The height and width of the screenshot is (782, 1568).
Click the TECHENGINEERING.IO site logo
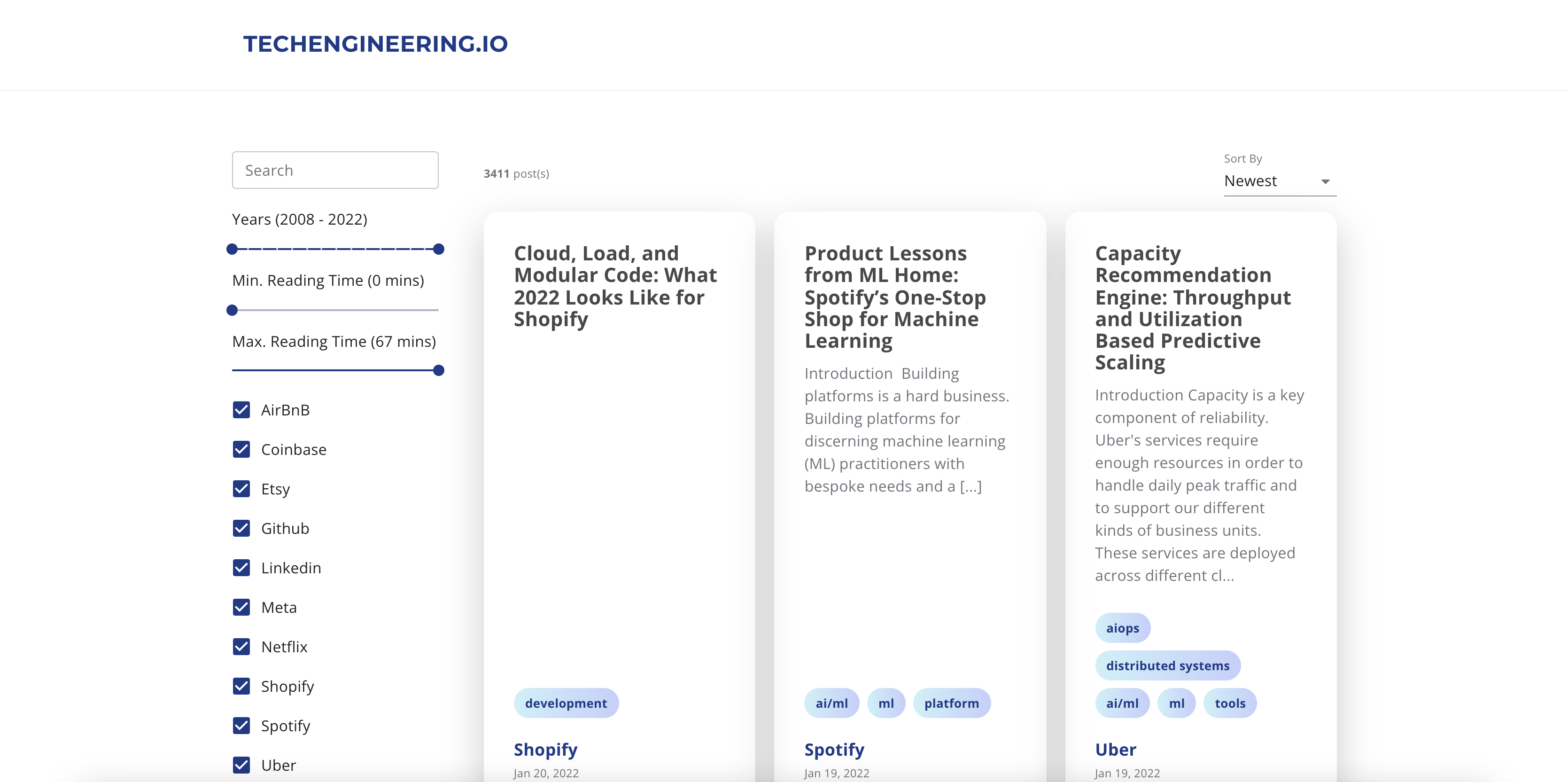[375, 44]
